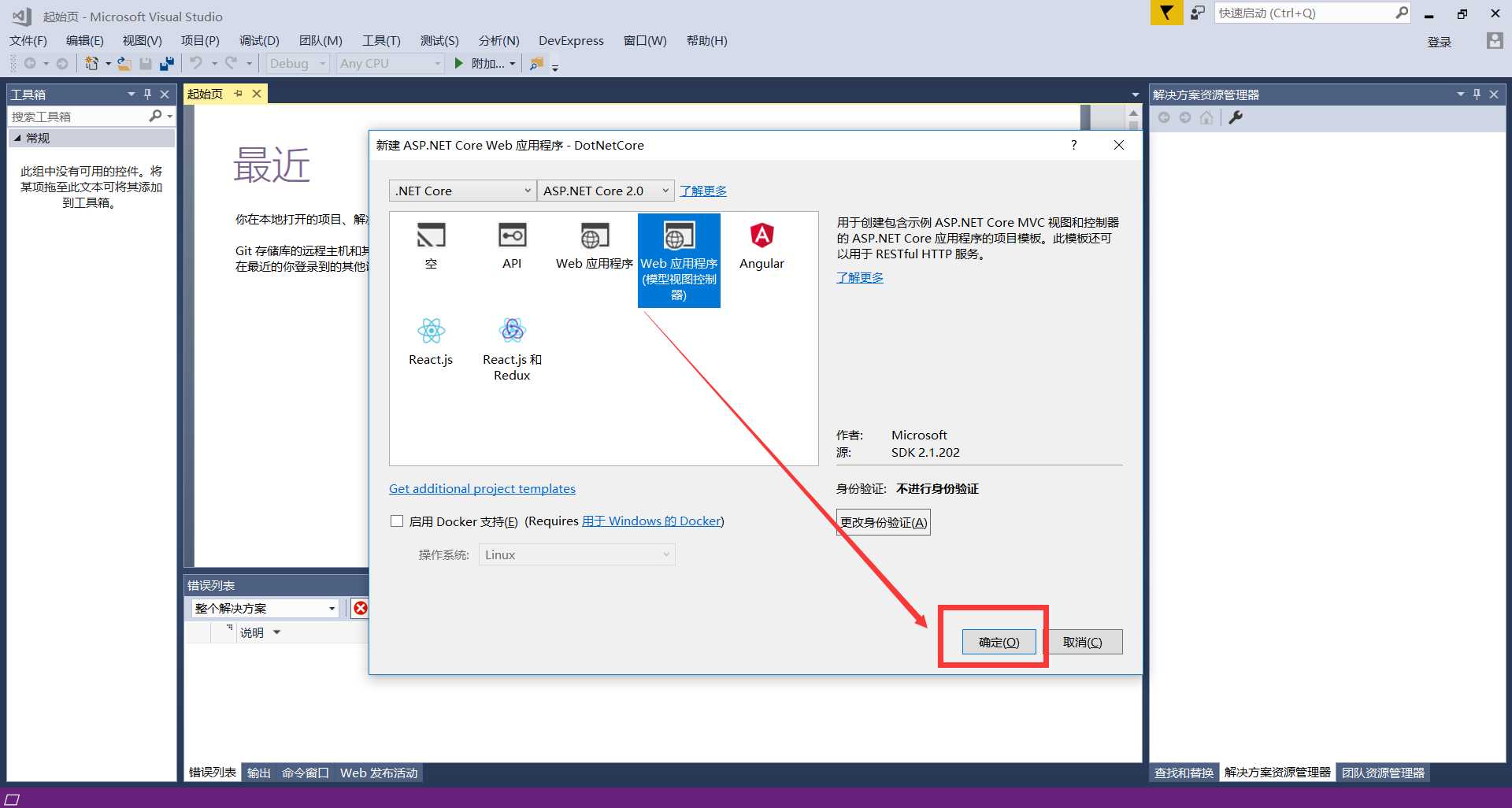Image resolution: width=1512 pixels, height=808 pixels.
Task: Click the Save toolbar icon
Action: [x=146, y=63]
